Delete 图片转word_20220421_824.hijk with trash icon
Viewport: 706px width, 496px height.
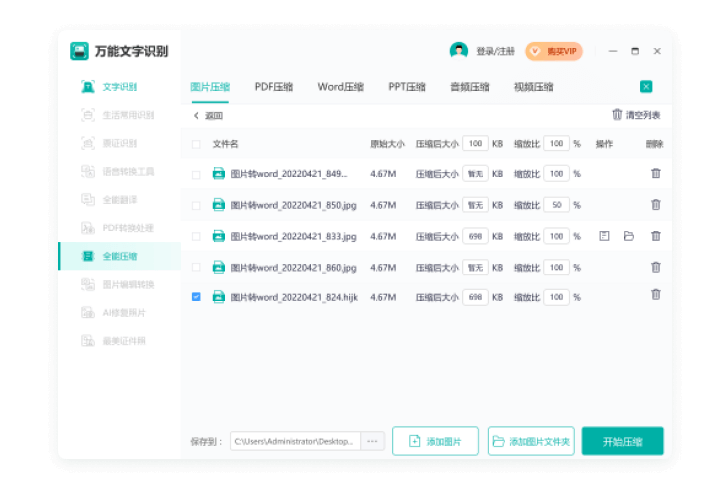point(656,294)
